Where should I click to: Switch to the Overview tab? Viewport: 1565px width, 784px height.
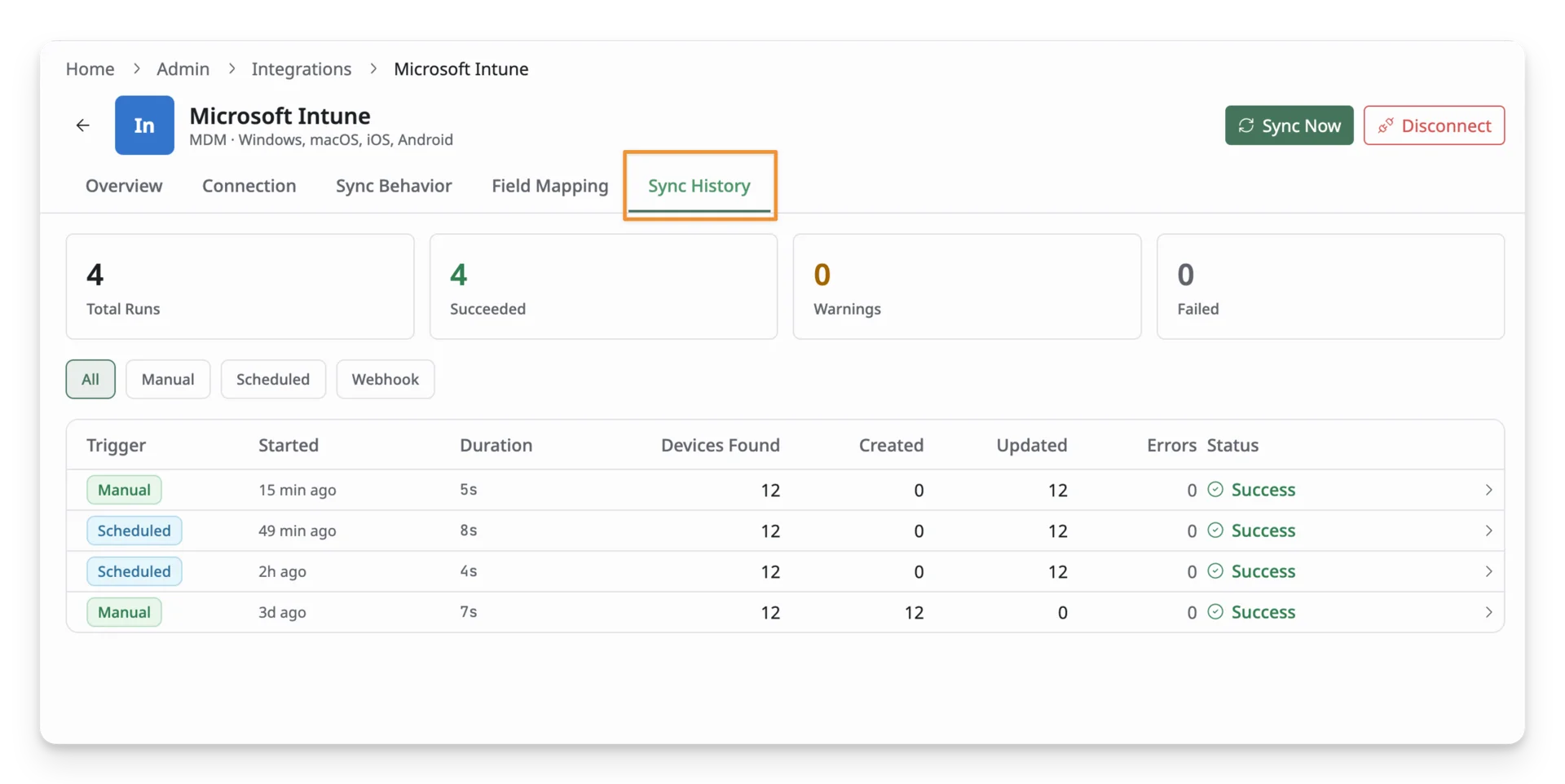(124, 186)
